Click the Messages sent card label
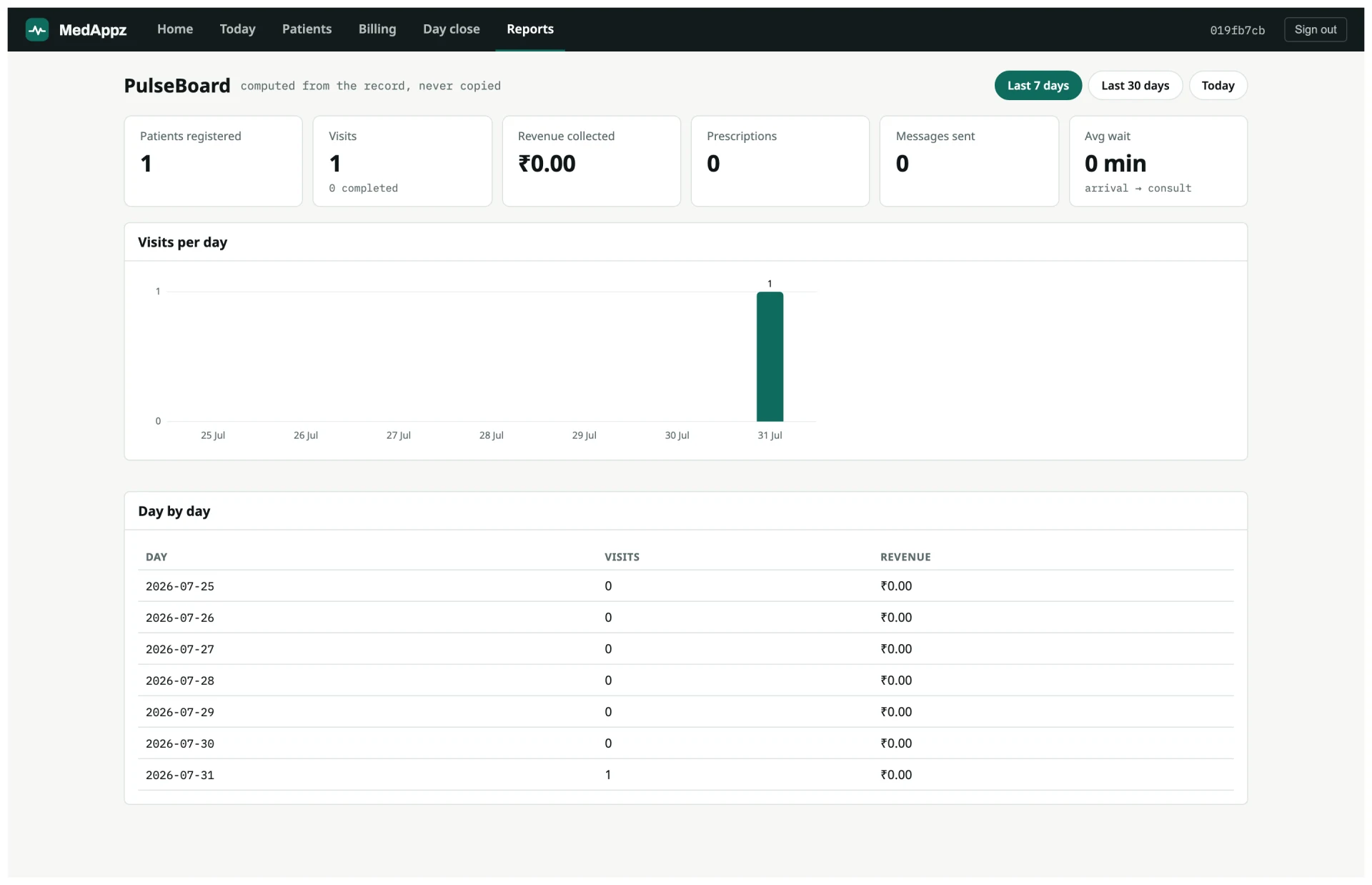 click(x=935, y=136)
